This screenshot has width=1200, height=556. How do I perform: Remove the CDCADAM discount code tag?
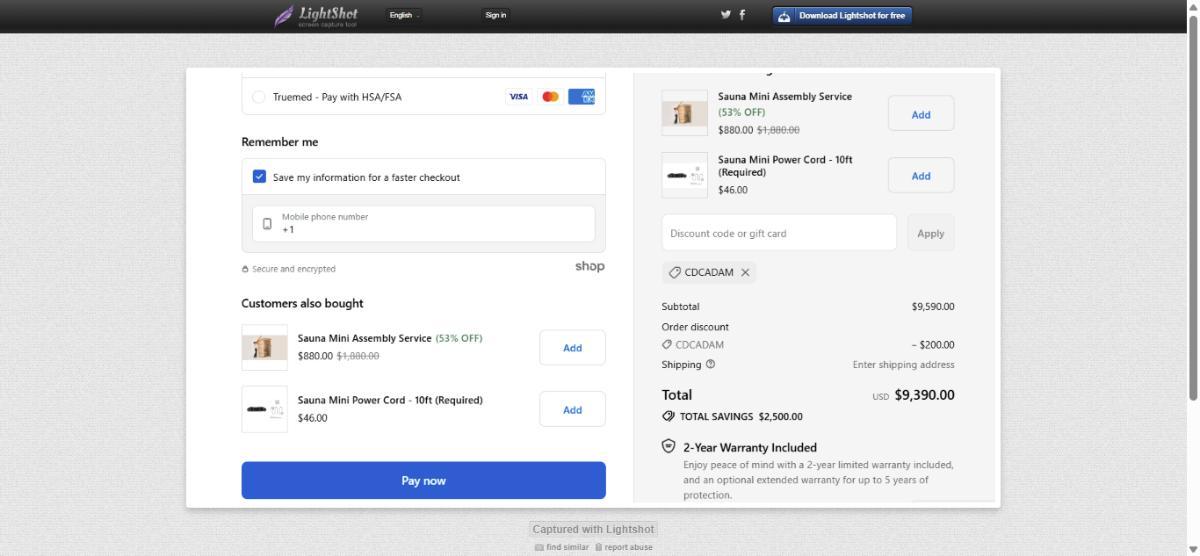tap(745, 272)
